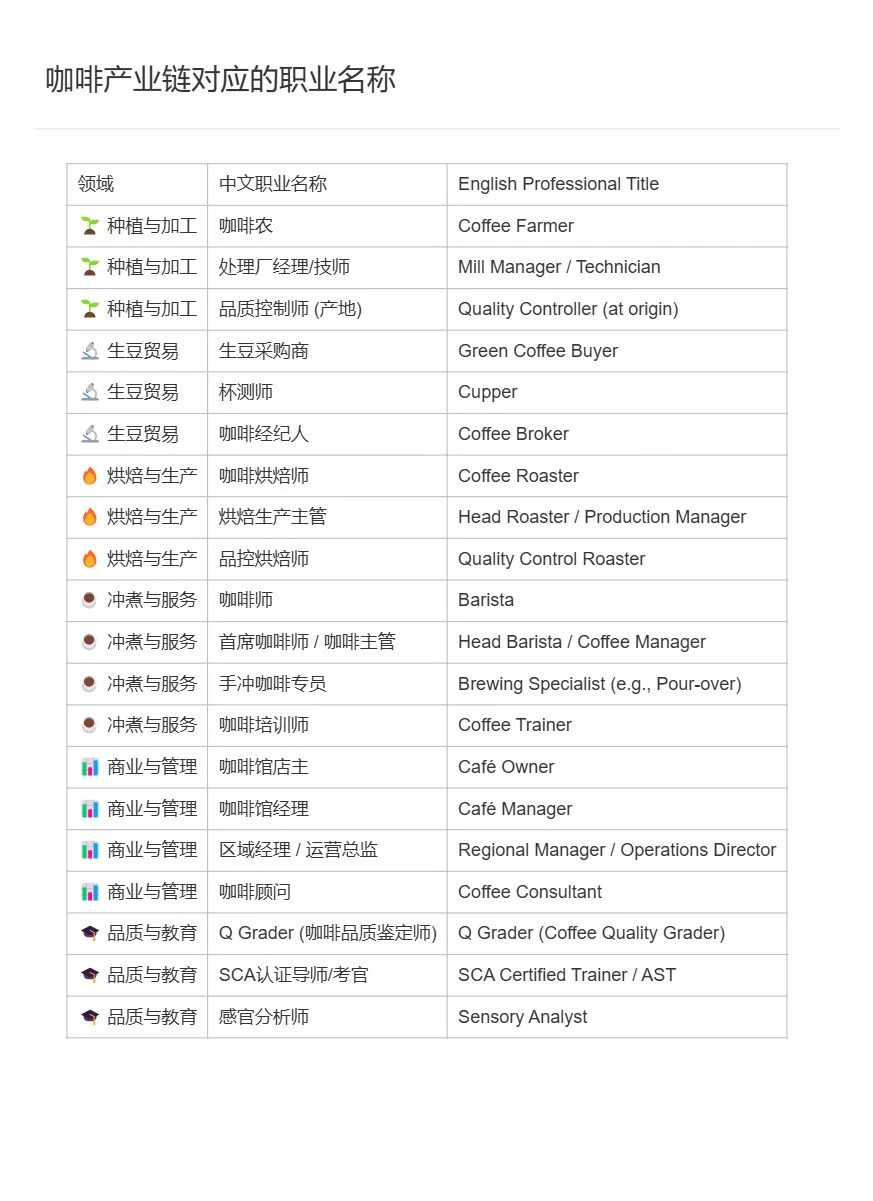Click the microscope icon in the 杯测师 row
This screenshot has width=873, height=1201.
point(90,392)
